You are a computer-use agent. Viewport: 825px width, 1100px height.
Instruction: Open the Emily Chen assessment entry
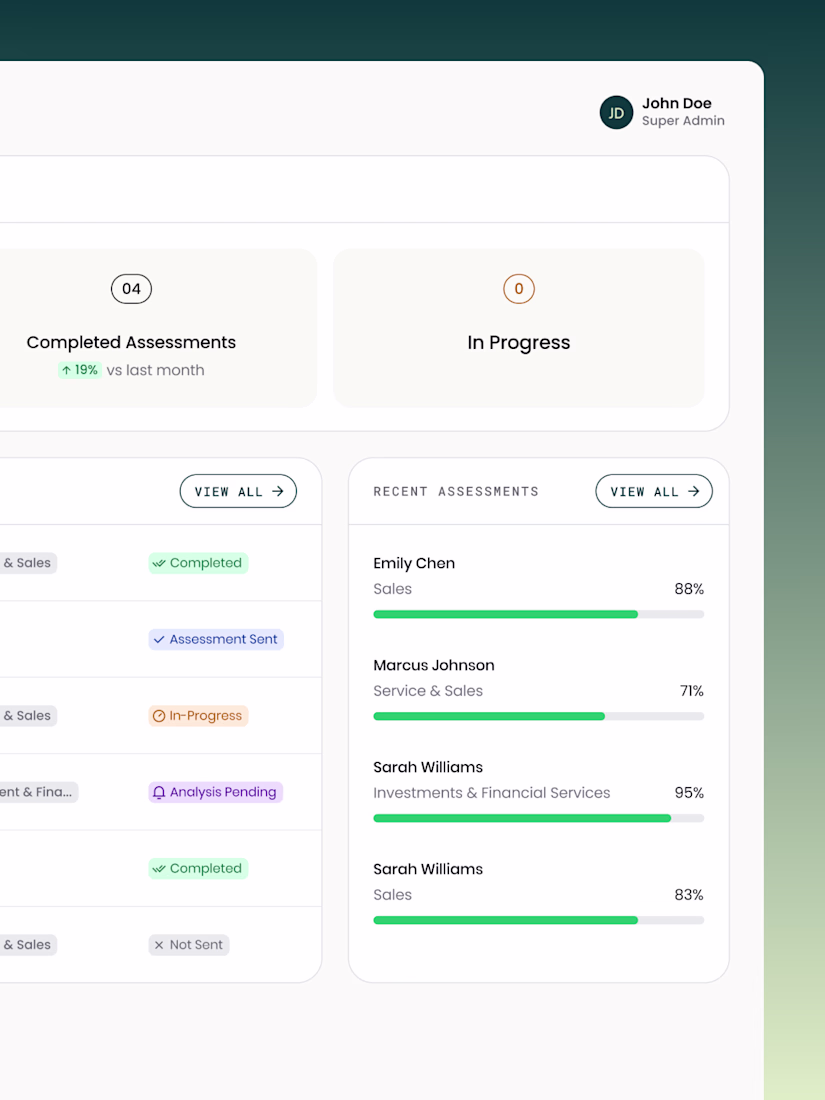coord(538,589)
